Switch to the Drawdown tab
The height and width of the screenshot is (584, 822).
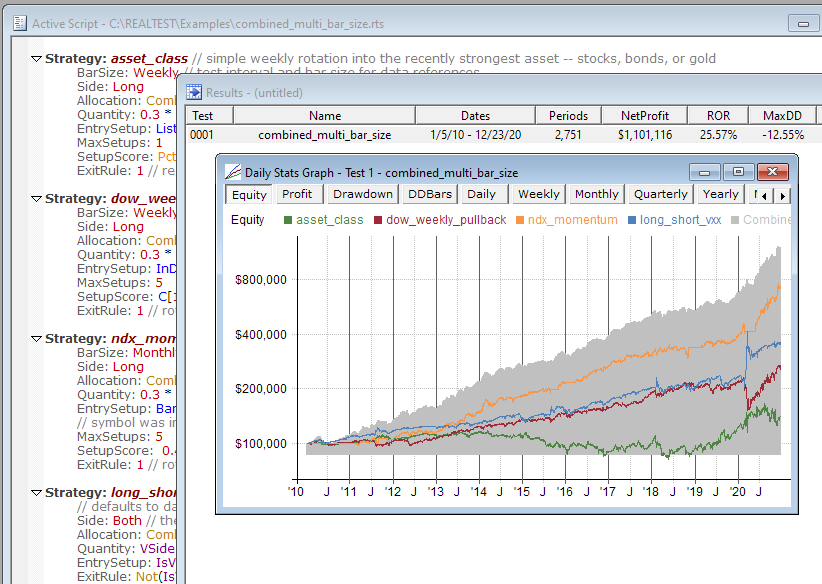(362, 194)
